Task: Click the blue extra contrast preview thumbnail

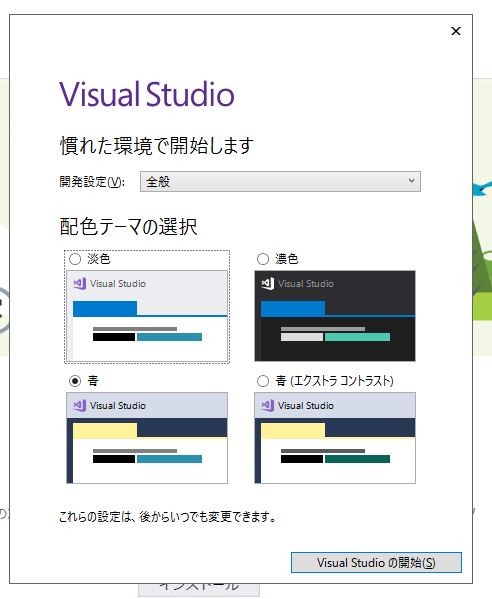Action: [335, 438]
